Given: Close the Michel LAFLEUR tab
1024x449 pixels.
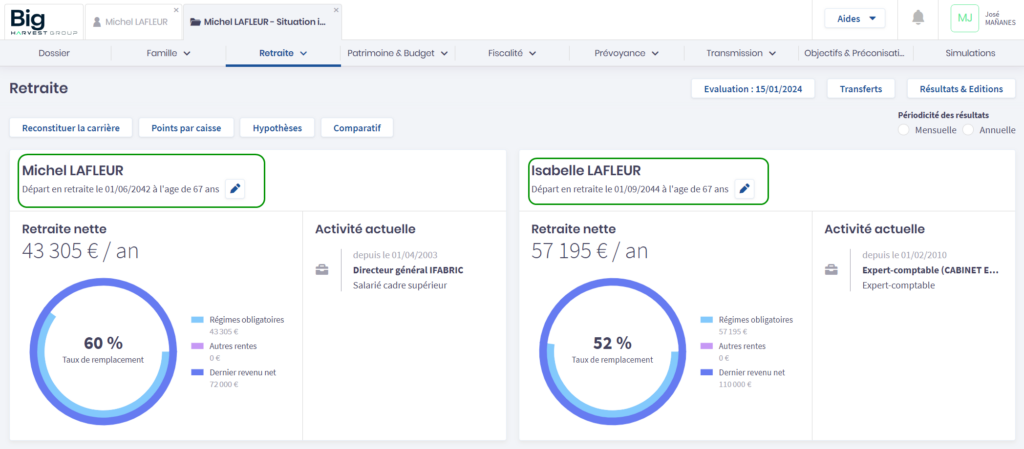Looking at the screenshot, I should click(x=177, y=10).
